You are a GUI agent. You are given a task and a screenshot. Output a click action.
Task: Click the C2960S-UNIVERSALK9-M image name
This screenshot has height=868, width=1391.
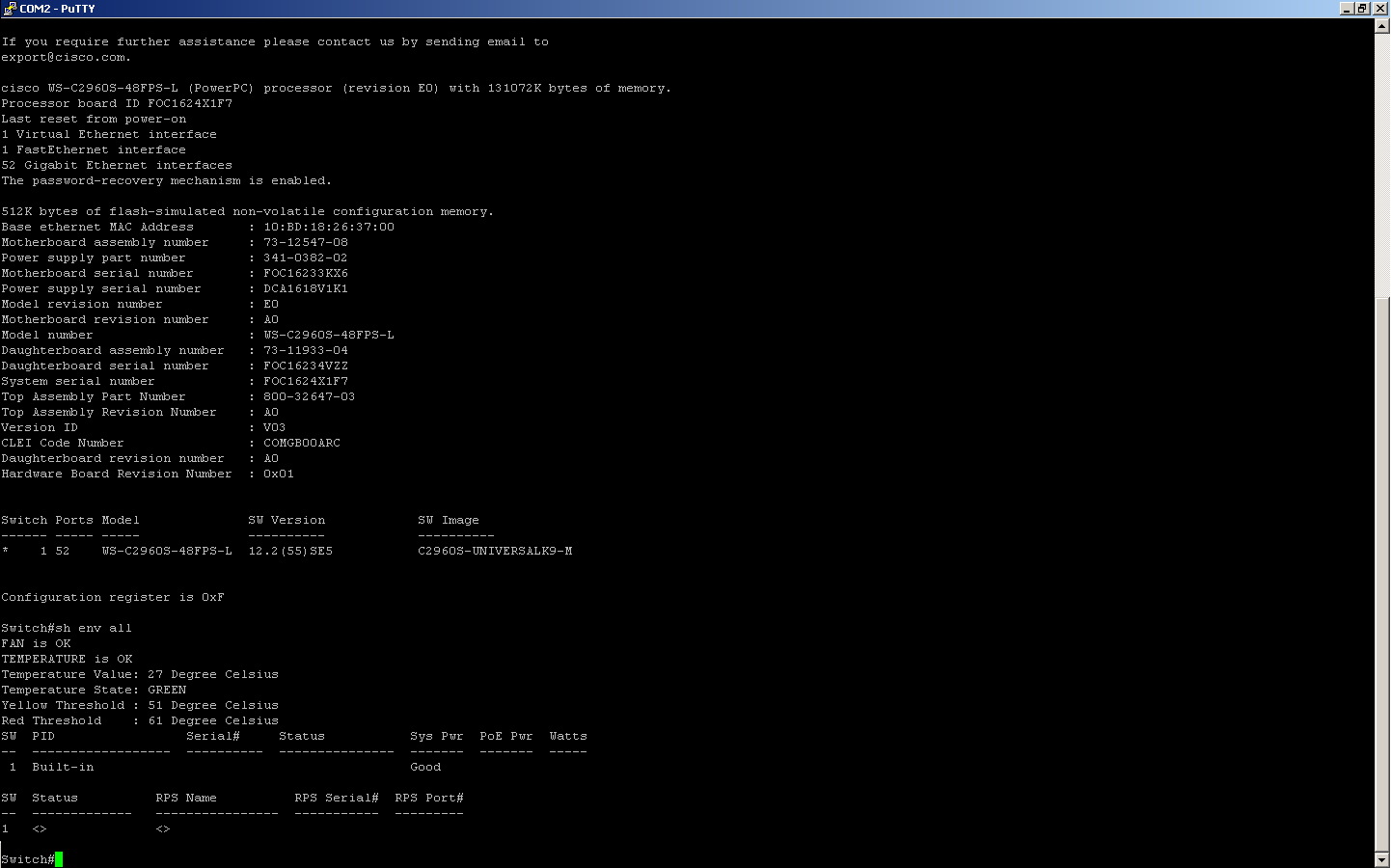click(x=495, y=551)
